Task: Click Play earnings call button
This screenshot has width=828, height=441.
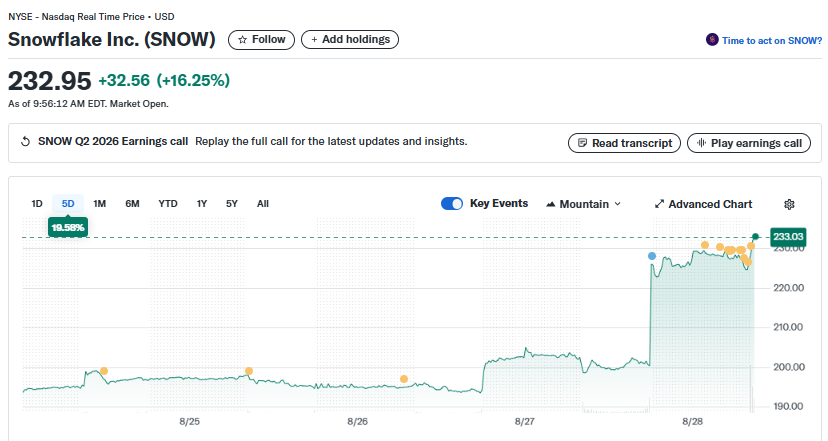Action: pyautogui.click(x=749, y=143)
